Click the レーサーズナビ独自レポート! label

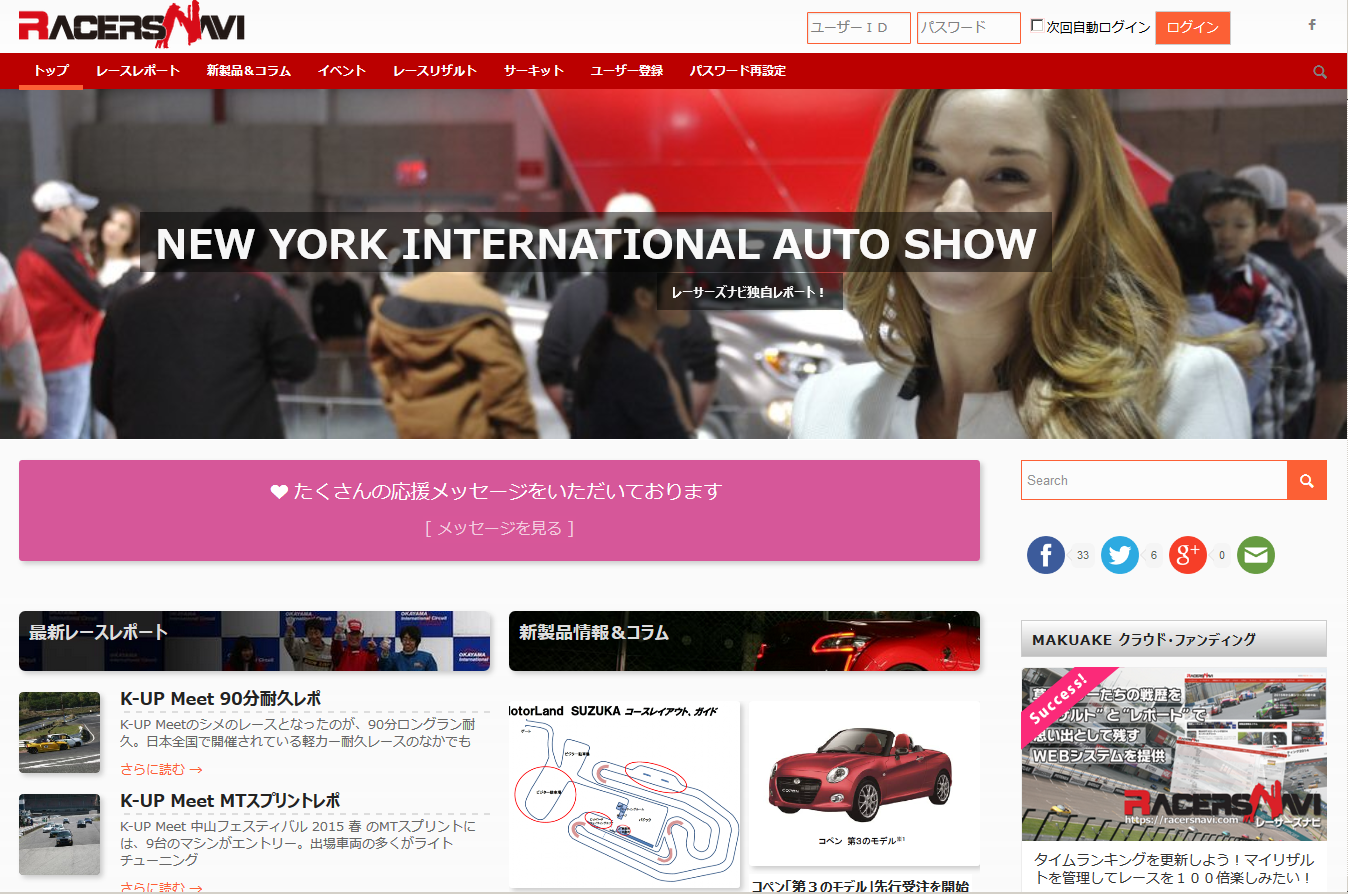tap(749, 293)
